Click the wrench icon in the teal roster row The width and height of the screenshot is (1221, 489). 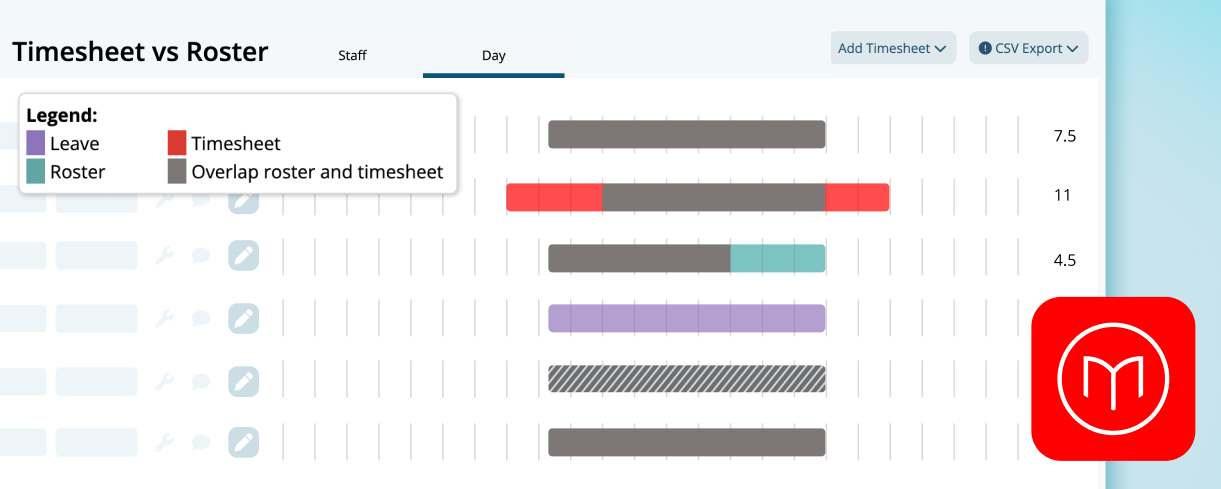pyautogui.click(x=166, y=256)
